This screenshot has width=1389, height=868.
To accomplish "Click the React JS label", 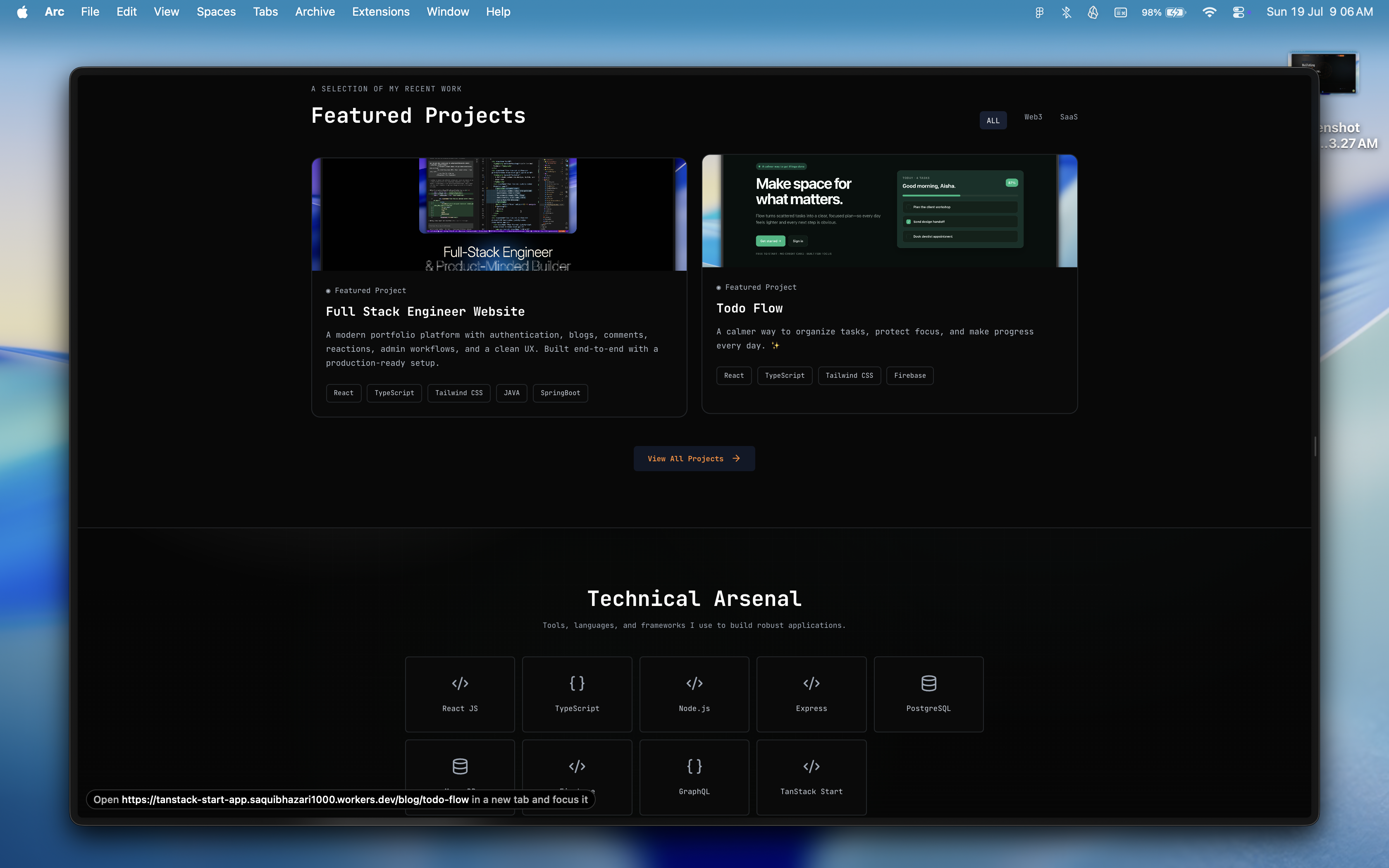I will pyautogui.click(x=460, y=708).
